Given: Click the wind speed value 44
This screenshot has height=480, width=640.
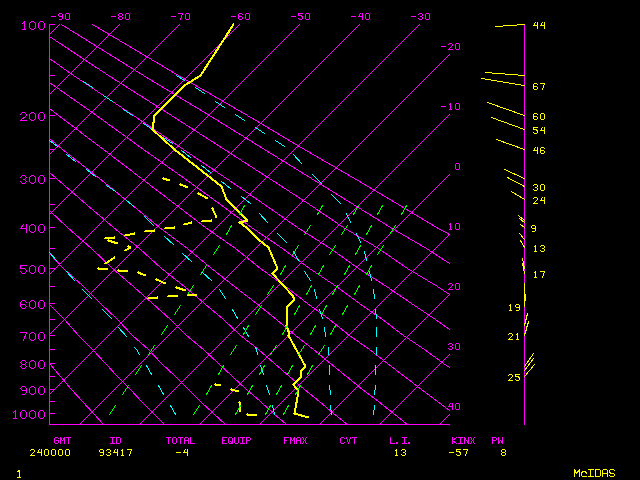Looking at the screenshot, I should 538,25.
